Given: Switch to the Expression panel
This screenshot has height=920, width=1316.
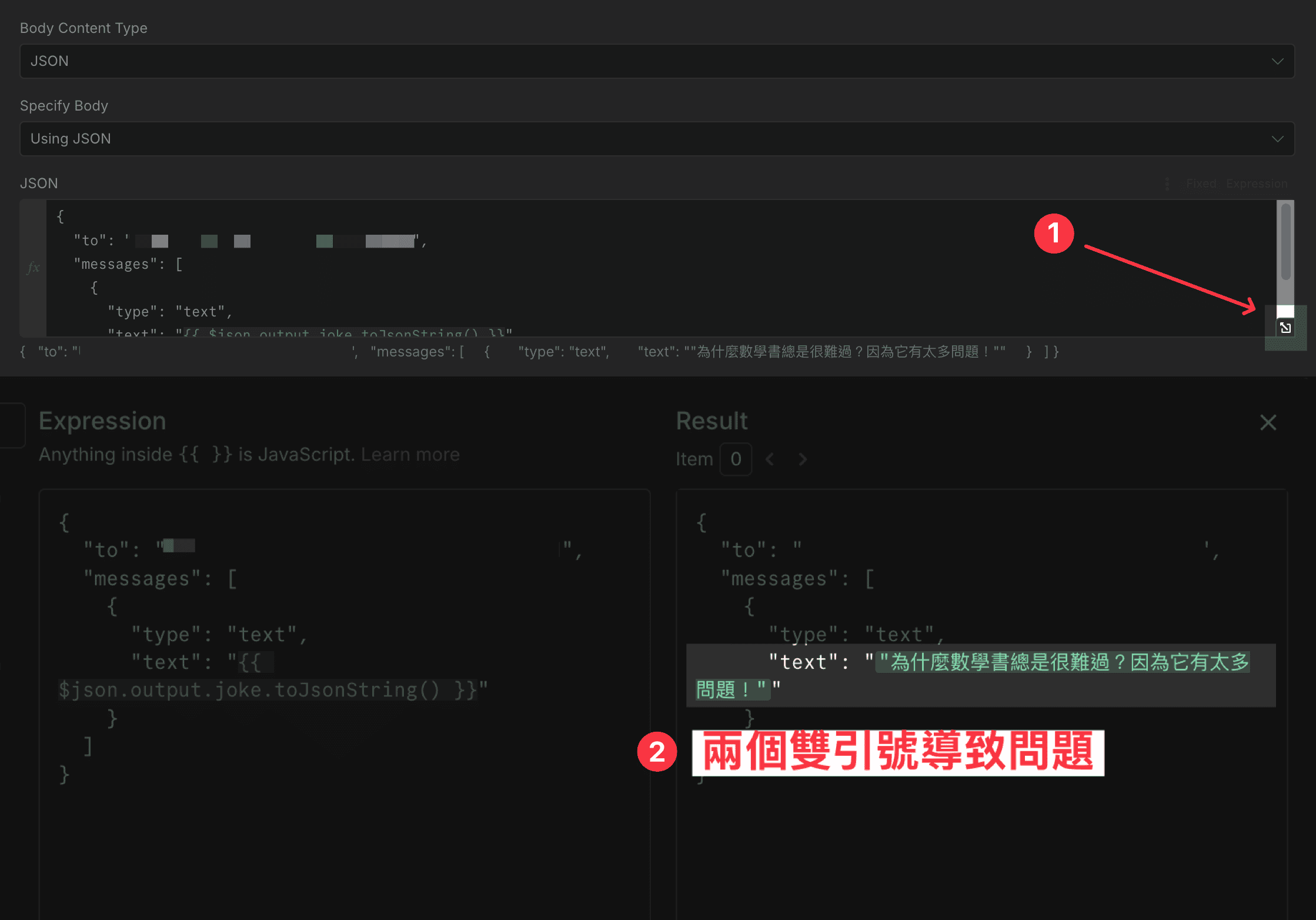Looking at the screenshot, I should 102,421.
